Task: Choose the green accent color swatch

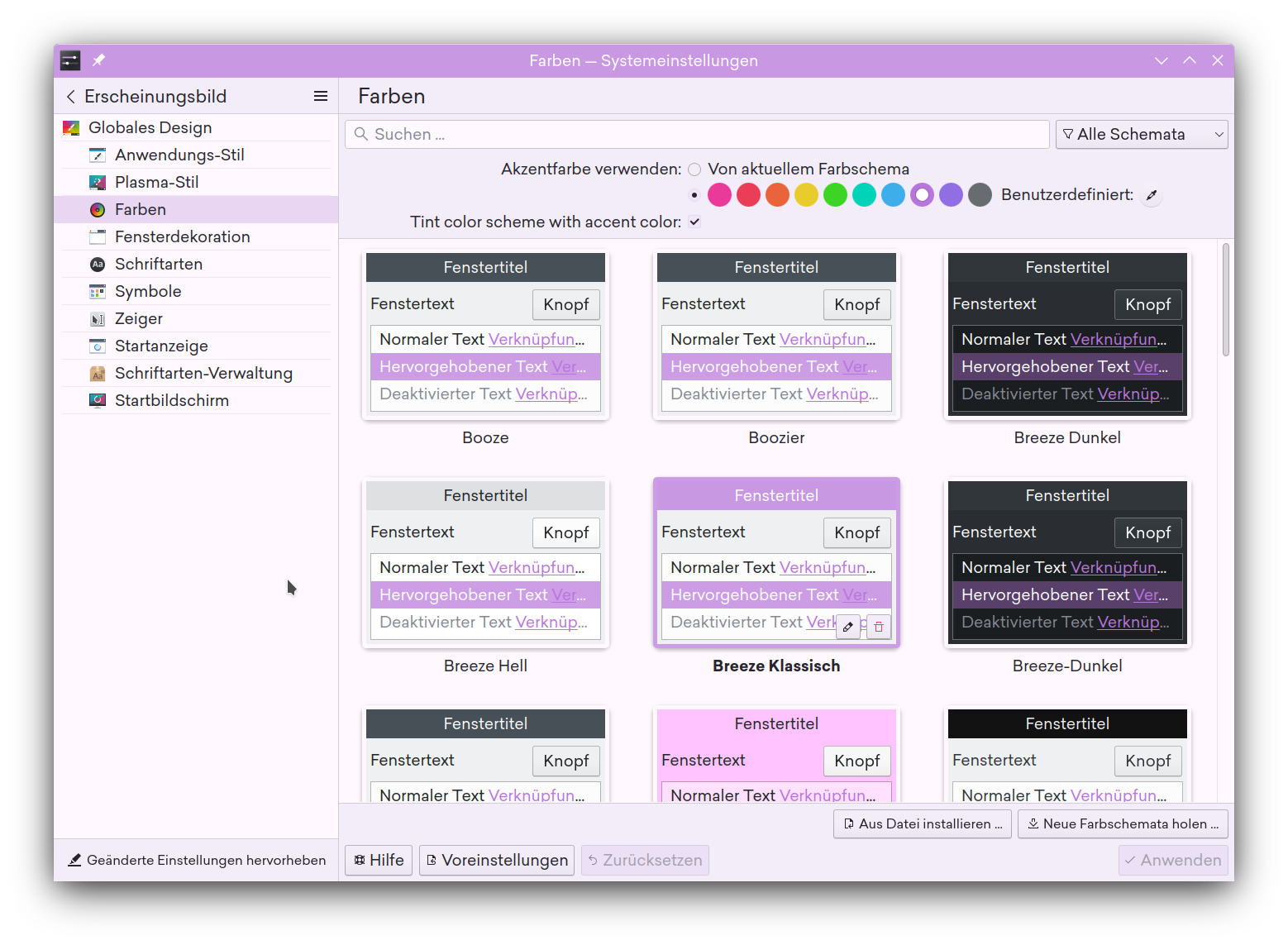Action: click(x=835, y=194)
